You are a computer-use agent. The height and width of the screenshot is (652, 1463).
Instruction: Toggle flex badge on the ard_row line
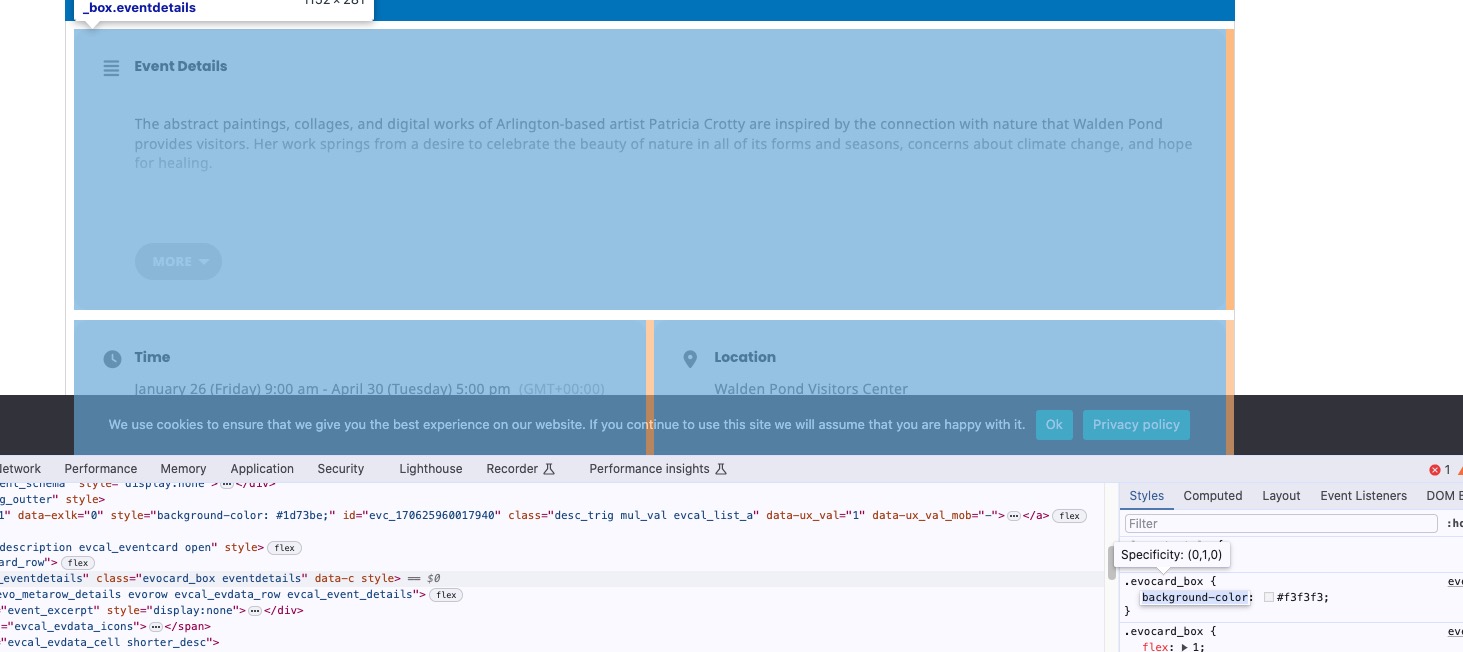(78, 563)
